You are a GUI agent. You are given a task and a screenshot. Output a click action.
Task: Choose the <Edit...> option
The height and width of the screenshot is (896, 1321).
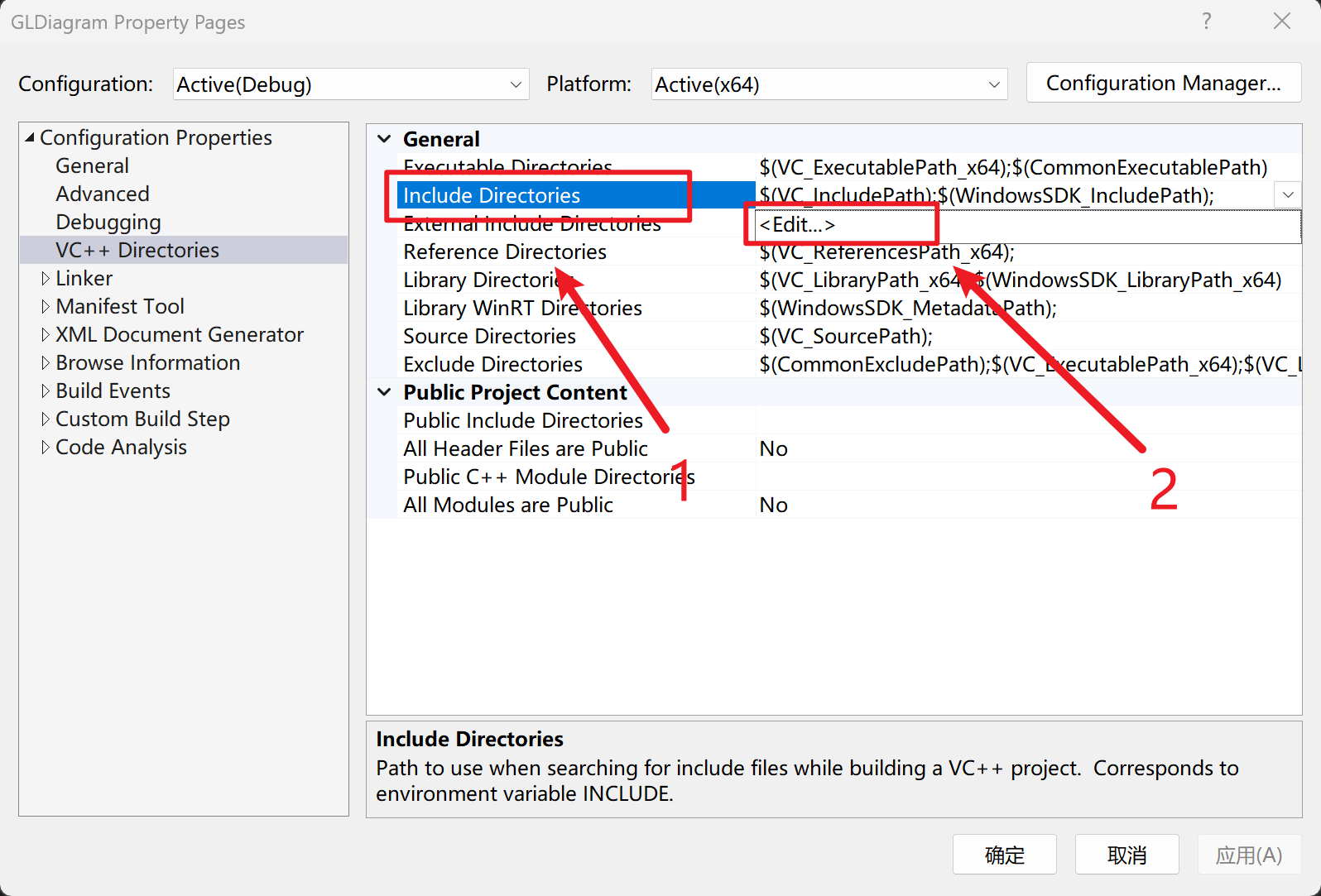point(797,224)
